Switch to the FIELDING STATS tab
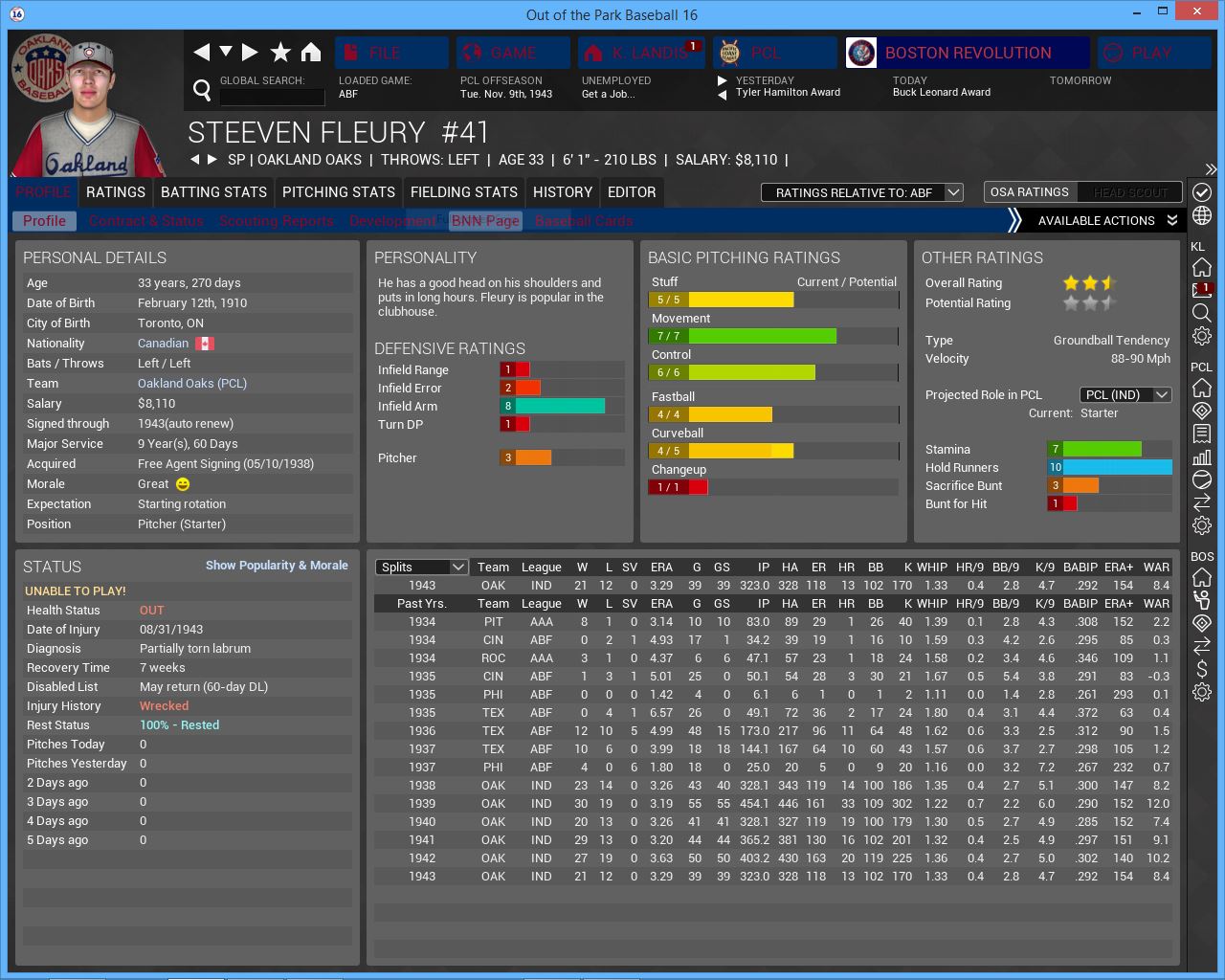1225x980 pixels. (x=464, y=192)
